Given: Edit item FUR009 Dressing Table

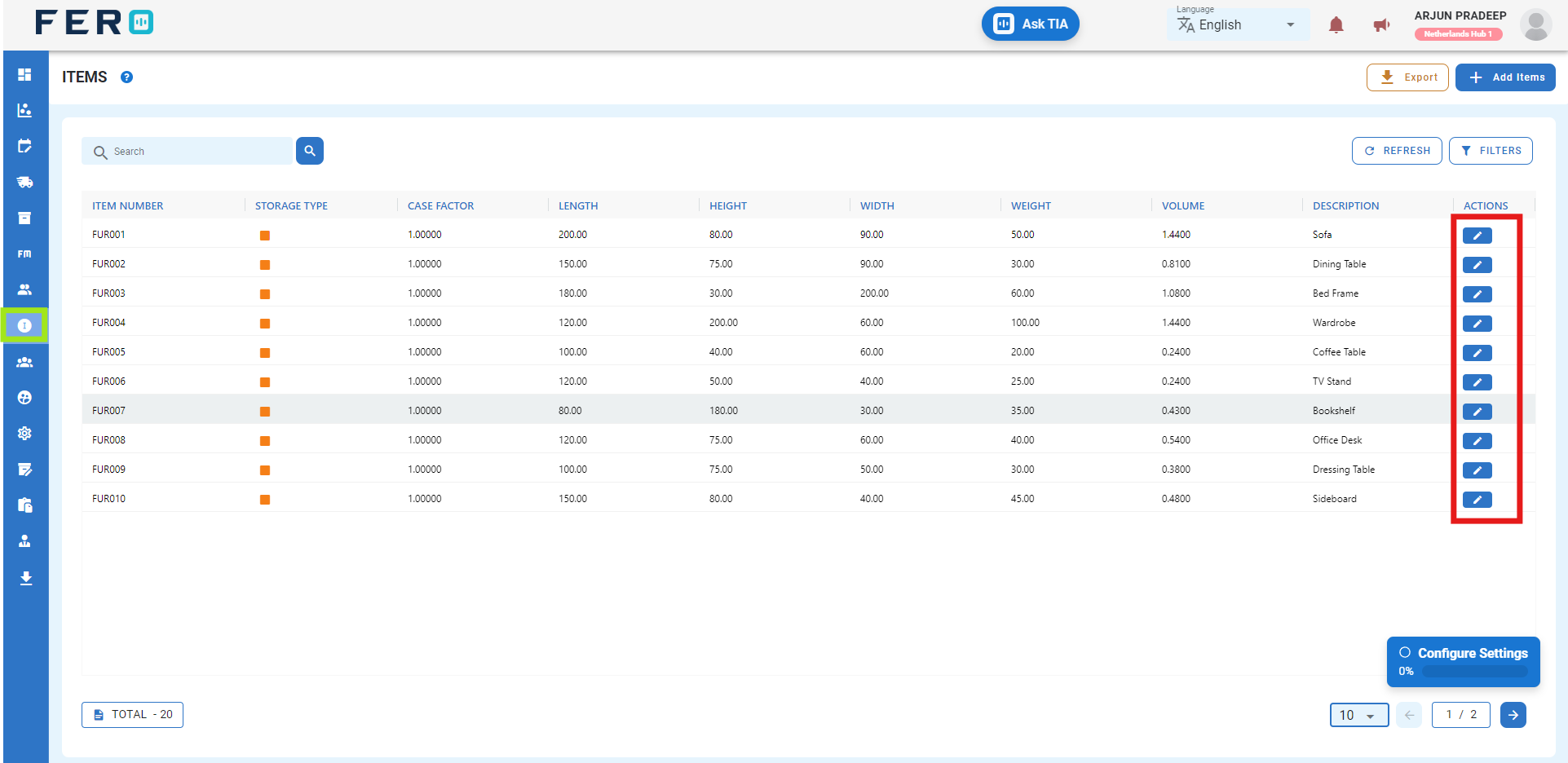Looking at the screenshot, I should point(1477,470).
